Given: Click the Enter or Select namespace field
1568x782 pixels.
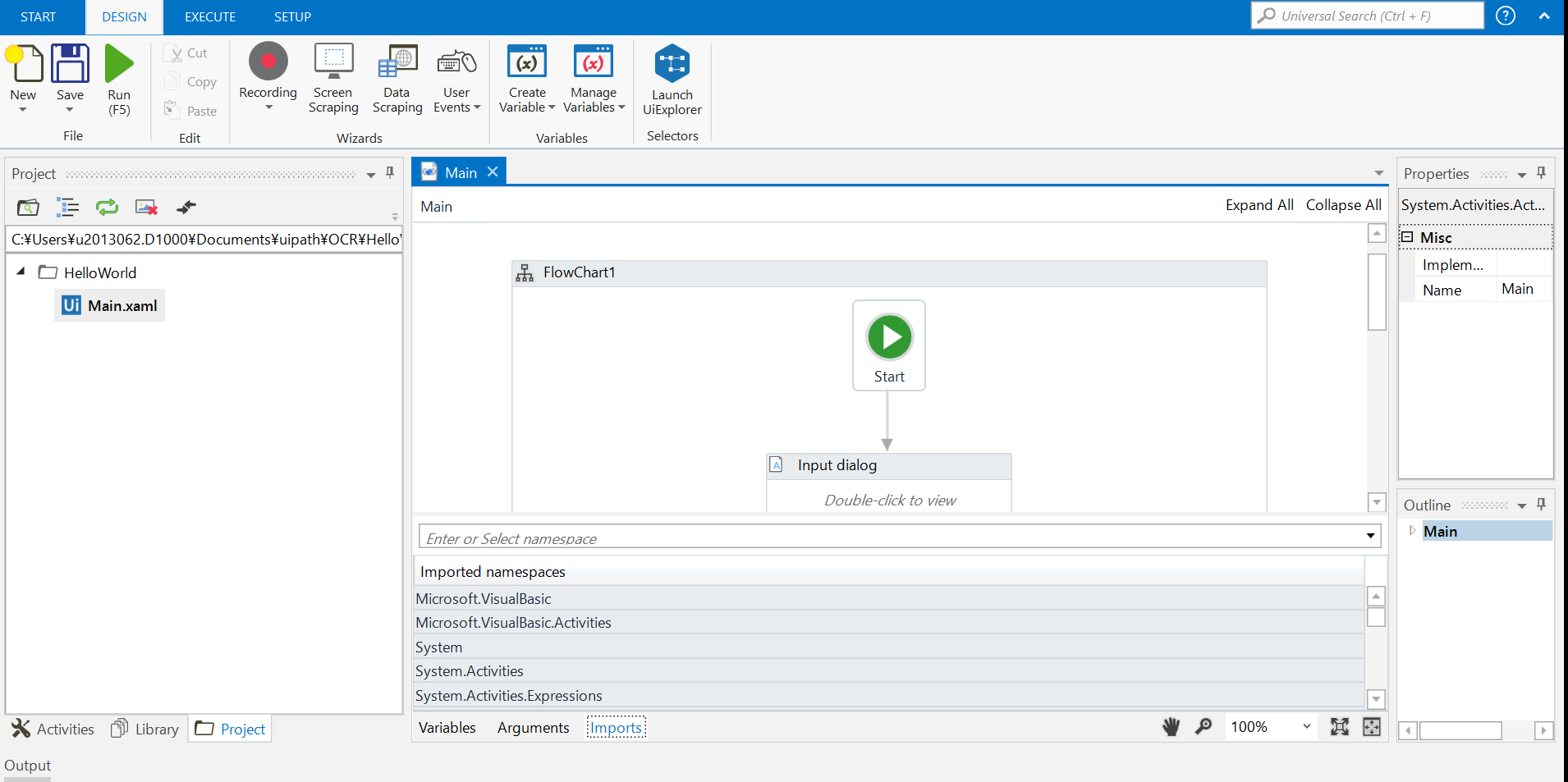Looking at the screenshot, I should (900, 536).
